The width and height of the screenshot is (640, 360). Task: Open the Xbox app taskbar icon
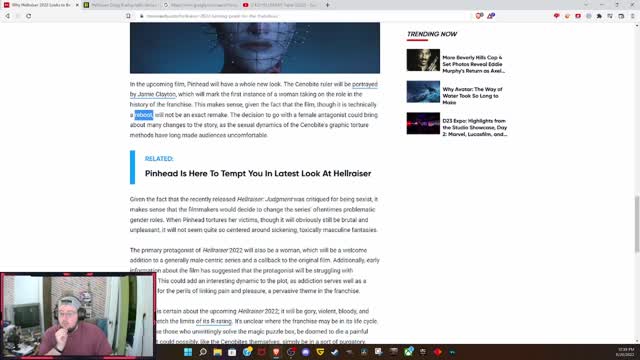(408, 352)
